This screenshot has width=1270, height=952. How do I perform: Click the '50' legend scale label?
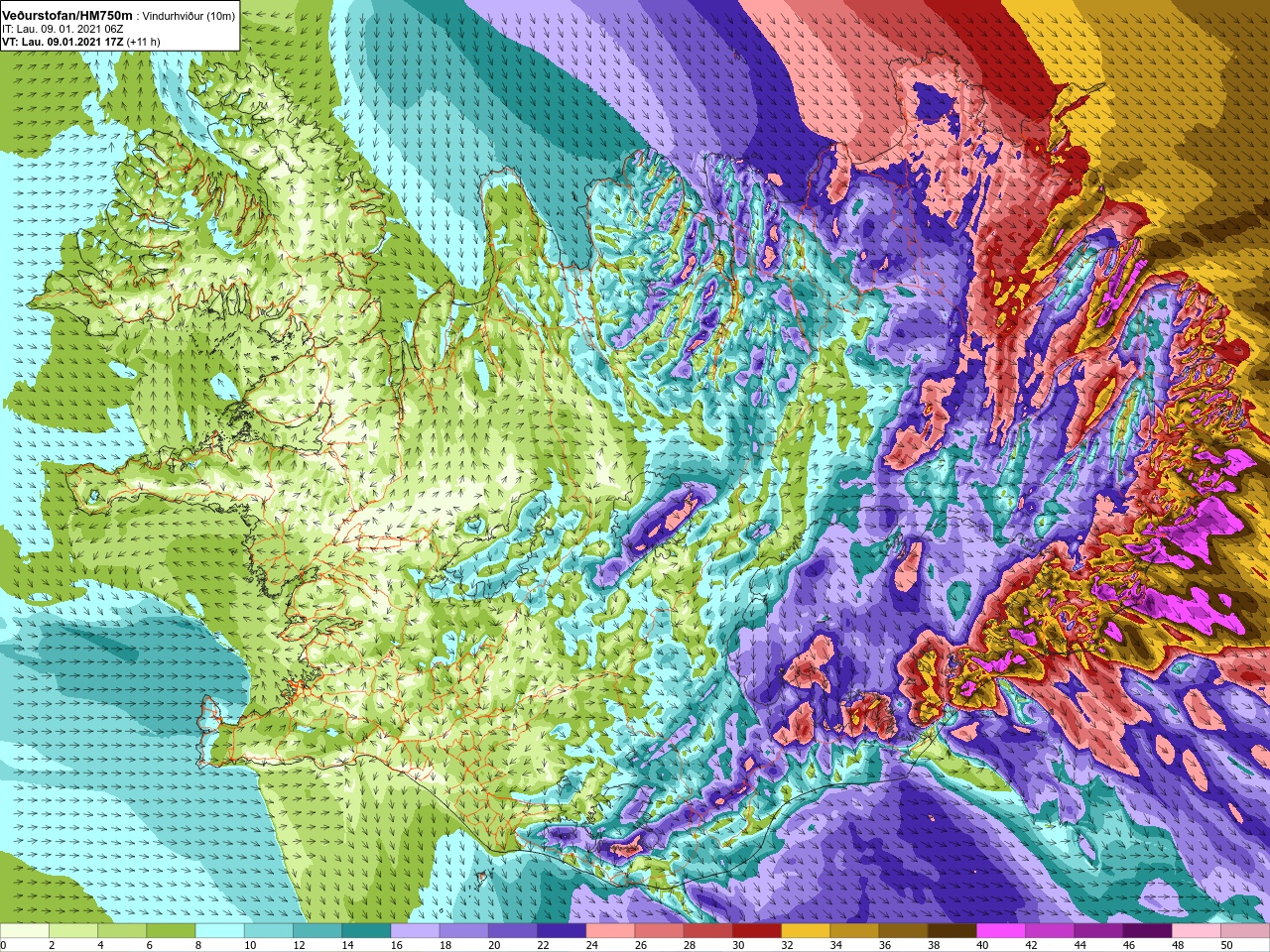[x=1226, y=945]
